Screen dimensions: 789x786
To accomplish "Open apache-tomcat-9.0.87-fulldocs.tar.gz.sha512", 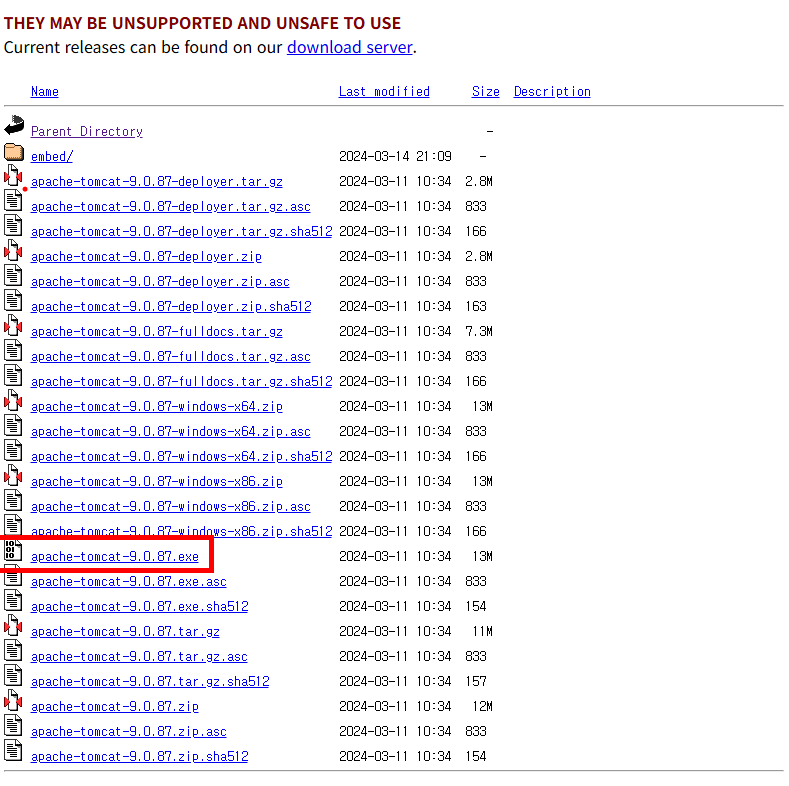I will click(182, 381).
